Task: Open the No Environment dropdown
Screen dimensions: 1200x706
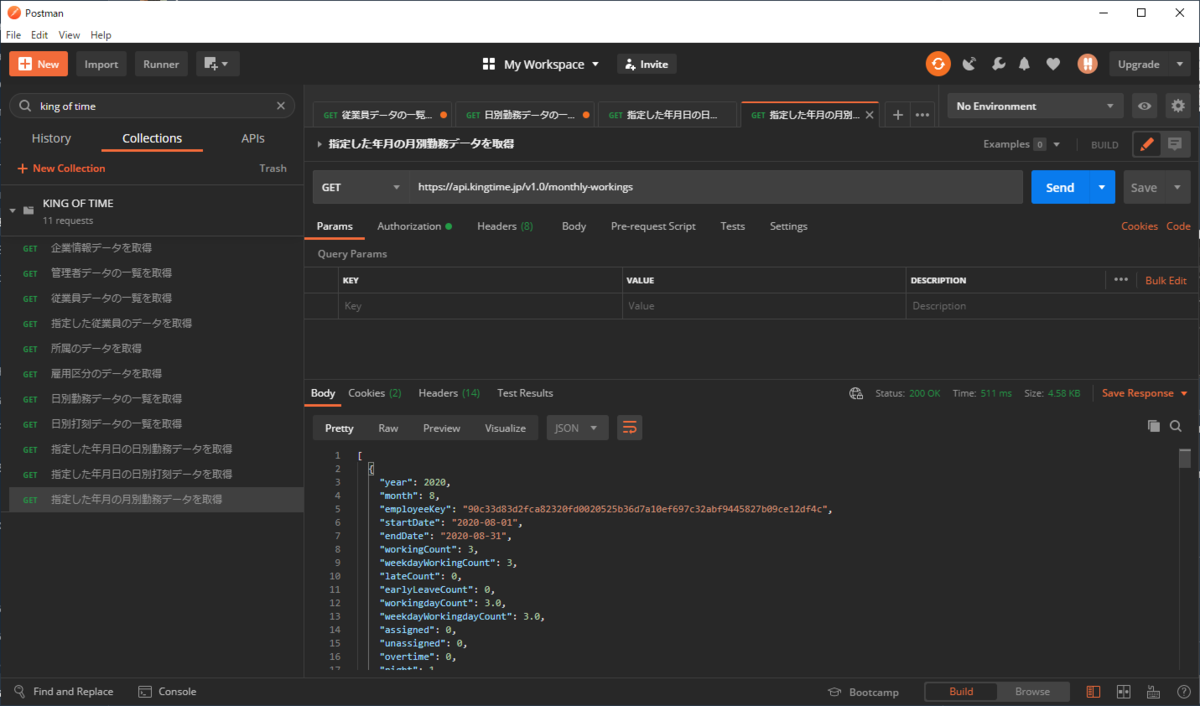Action: click(x=1036, y=106)
